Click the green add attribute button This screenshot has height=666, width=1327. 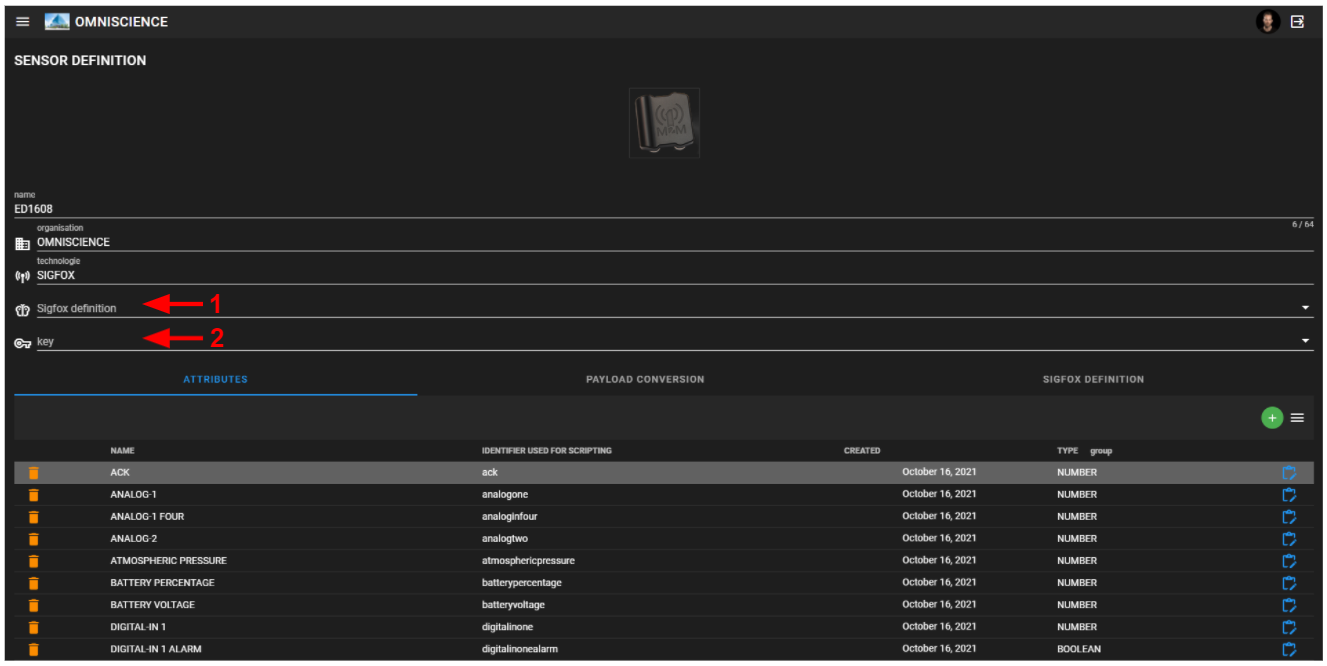pos(1271,418)
